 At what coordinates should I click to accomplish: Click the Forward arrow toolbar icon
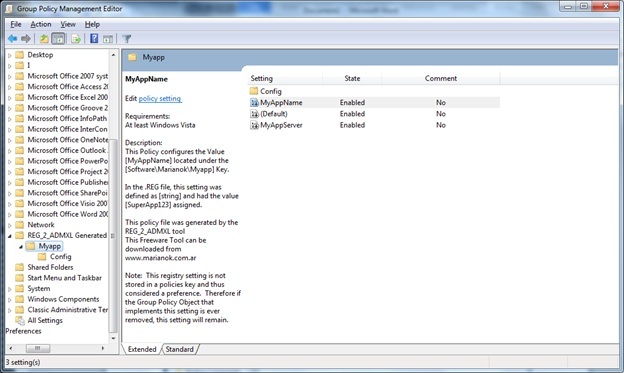click(26, 39)
